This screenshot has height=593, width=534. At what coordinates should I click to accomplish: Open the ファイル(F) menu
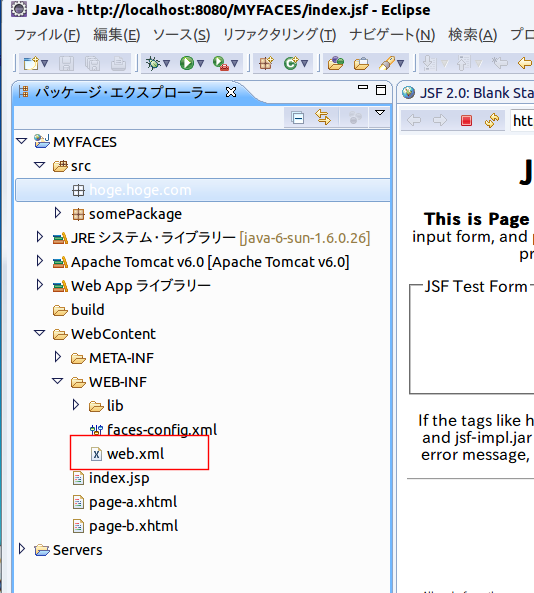47,35
